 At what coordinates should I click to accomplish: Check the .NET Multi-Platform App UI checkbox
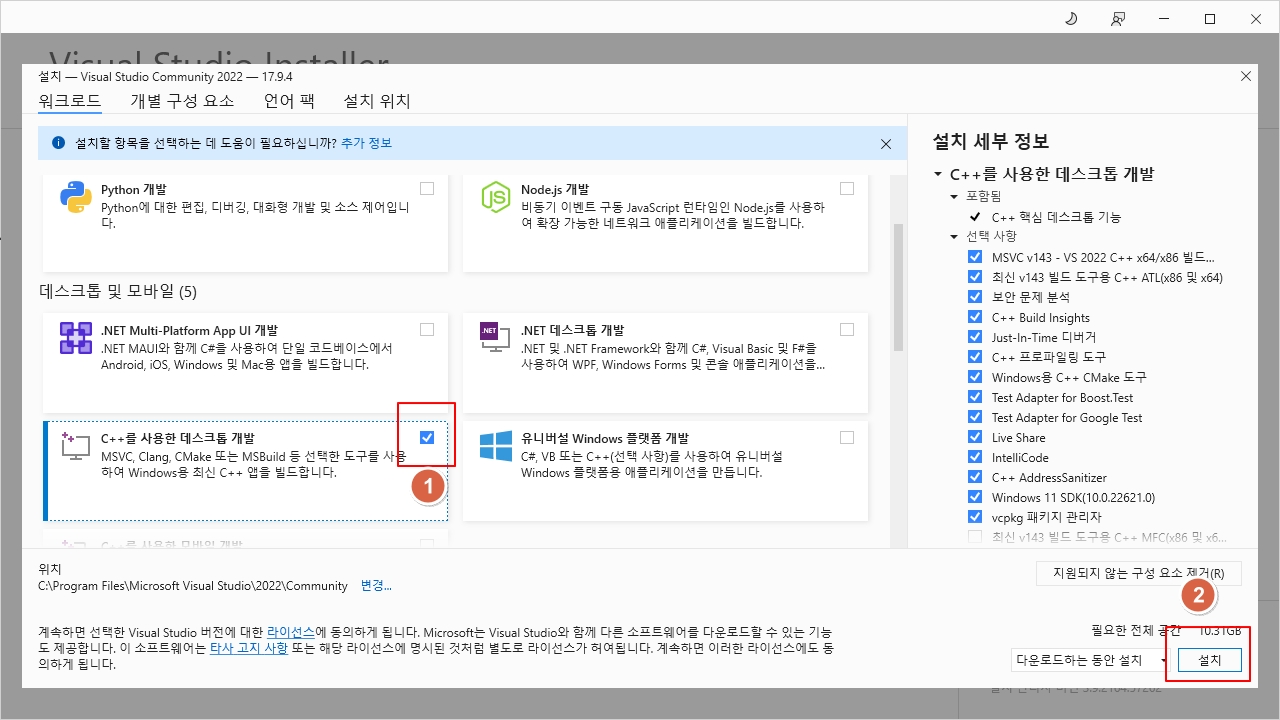point(427,329)
